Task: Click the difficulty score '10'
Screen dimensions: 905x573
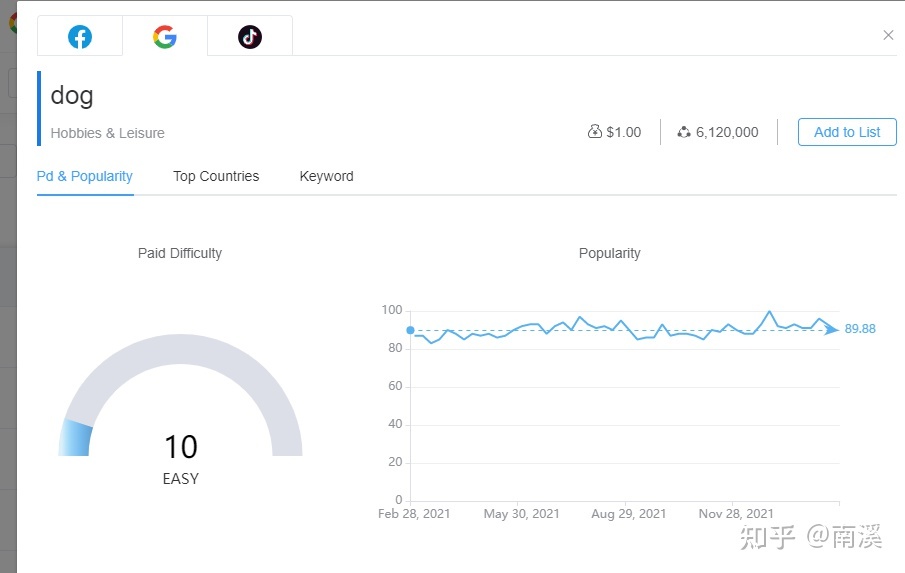Action: (x=181, y=447)
